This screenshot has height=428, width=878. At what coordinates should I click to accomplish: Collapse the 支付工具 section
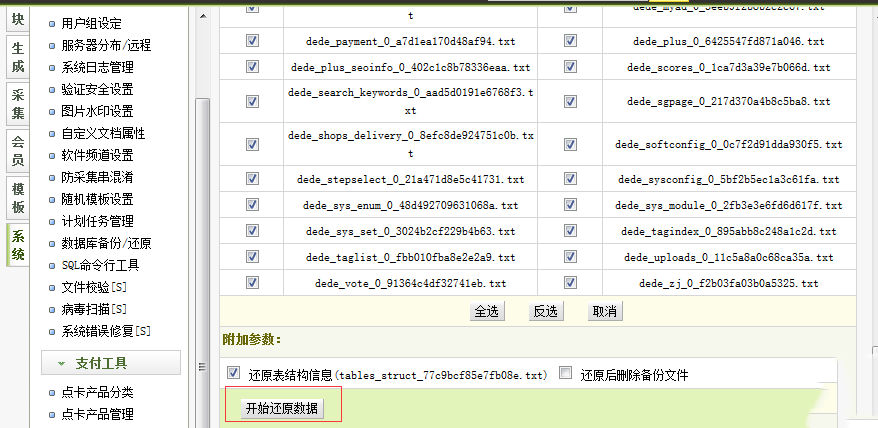tap(111, 362)
